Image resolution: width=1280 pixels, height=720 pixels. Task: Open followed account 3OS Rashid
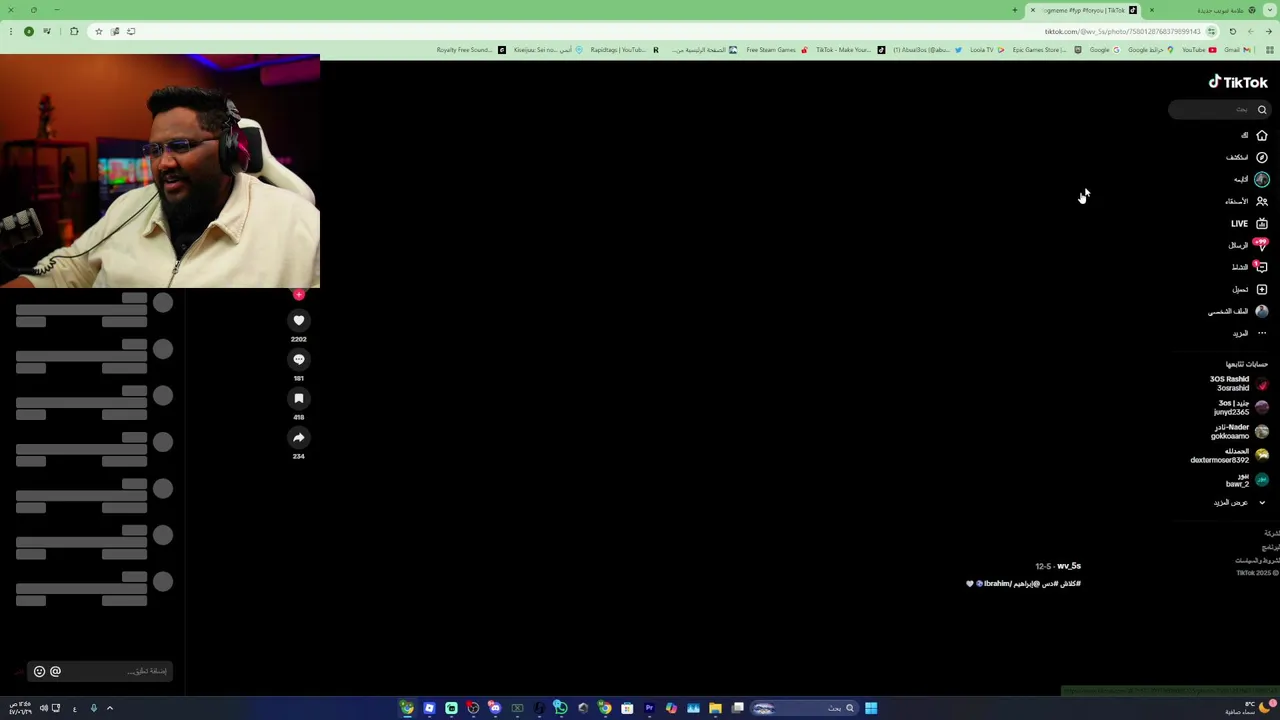click(x=1239, y=383)
